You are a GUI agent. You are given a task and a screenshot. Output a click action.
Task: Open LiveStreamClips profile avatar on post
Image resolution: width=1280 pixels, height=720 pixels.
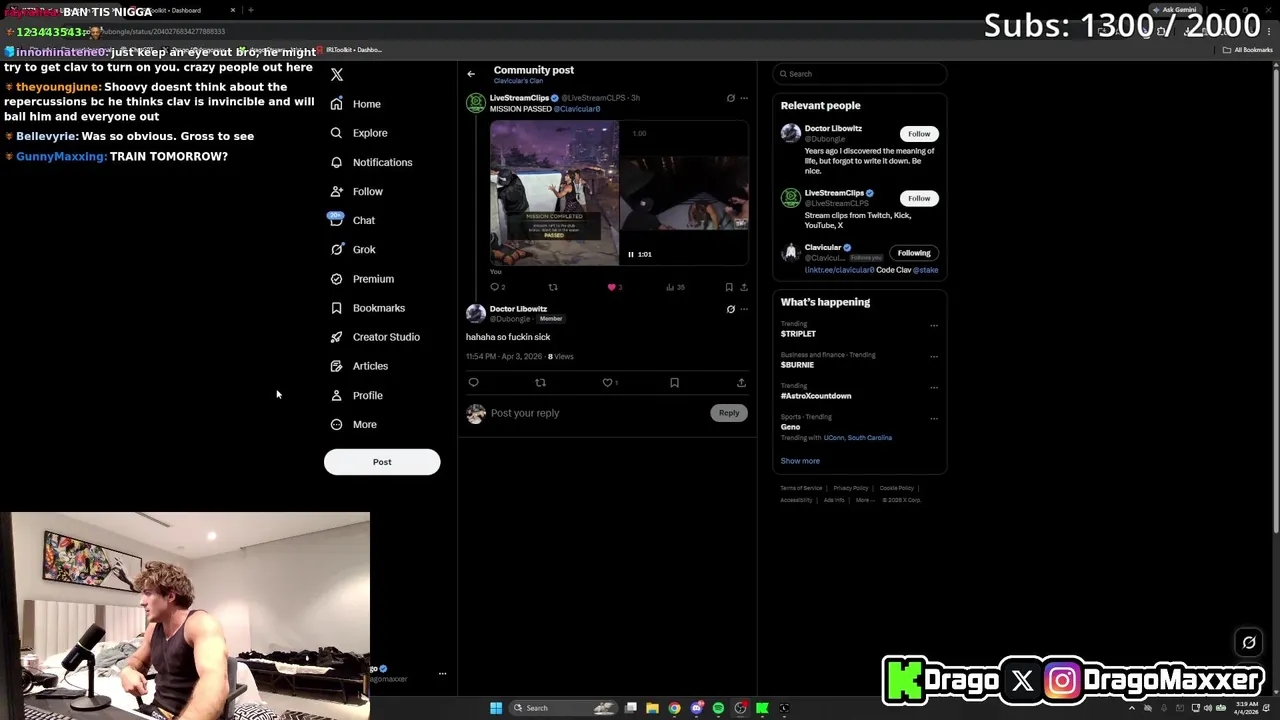point(476,103)
